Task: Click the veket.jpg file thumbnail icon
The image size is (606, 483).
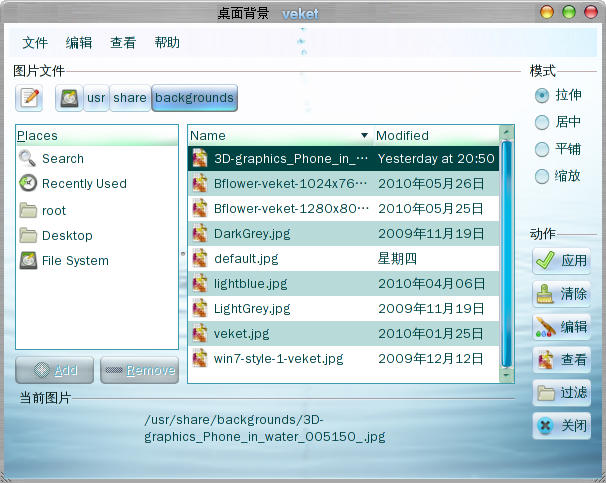Action: (200, 333)
